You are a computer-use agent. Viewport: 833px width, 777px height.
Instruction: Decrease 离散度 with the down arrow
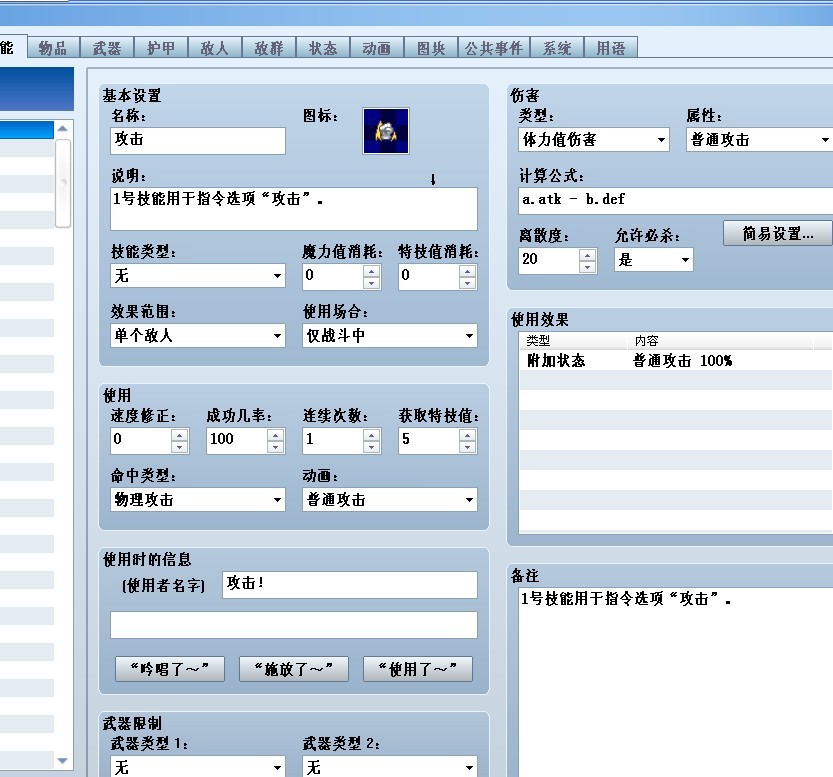coord(587,267)
